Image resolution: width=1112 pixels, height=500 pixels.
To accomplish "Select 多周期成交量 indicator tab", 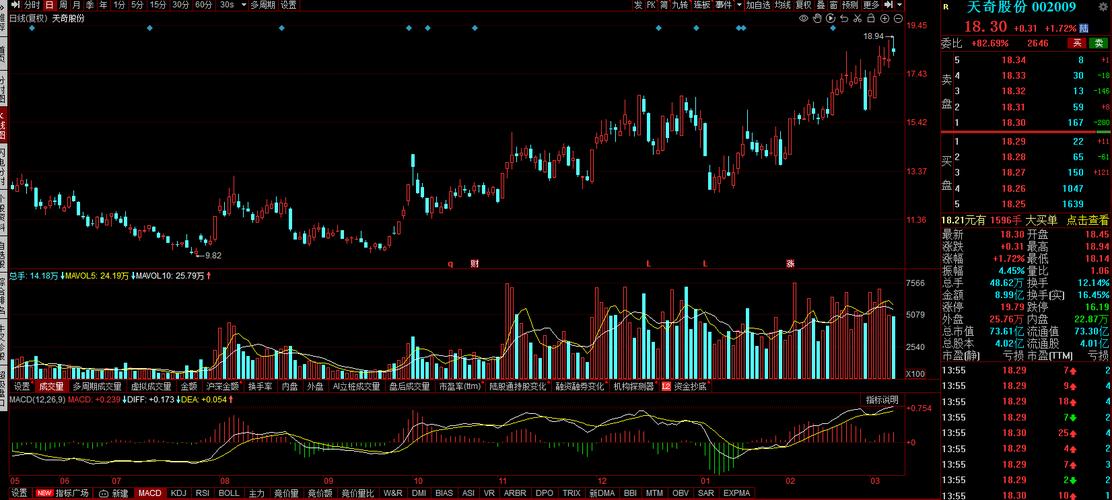I will 96,387.
